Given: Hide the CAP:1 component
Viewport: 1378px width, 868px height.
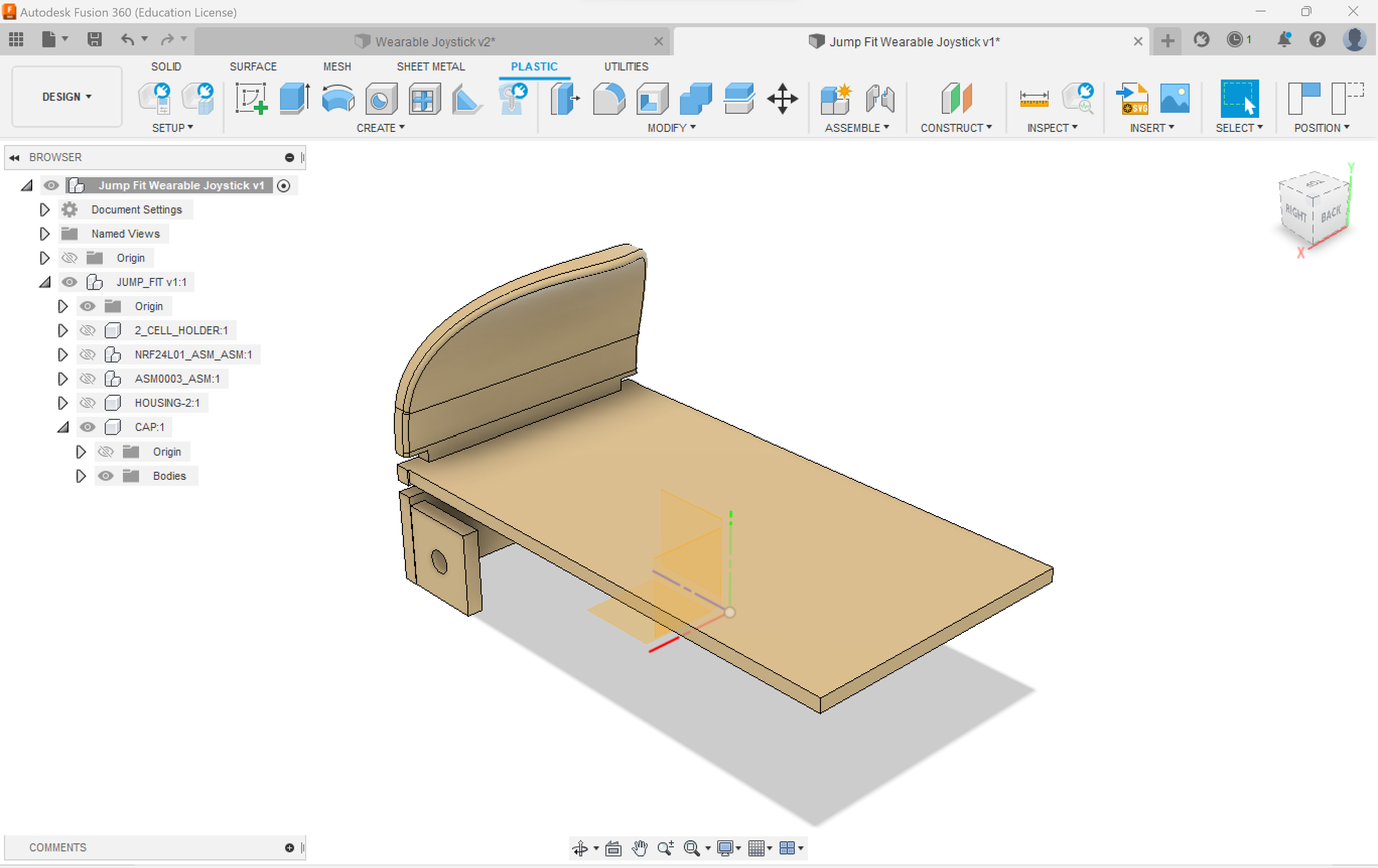Looking at the screenshot, I should coord(88,427).
